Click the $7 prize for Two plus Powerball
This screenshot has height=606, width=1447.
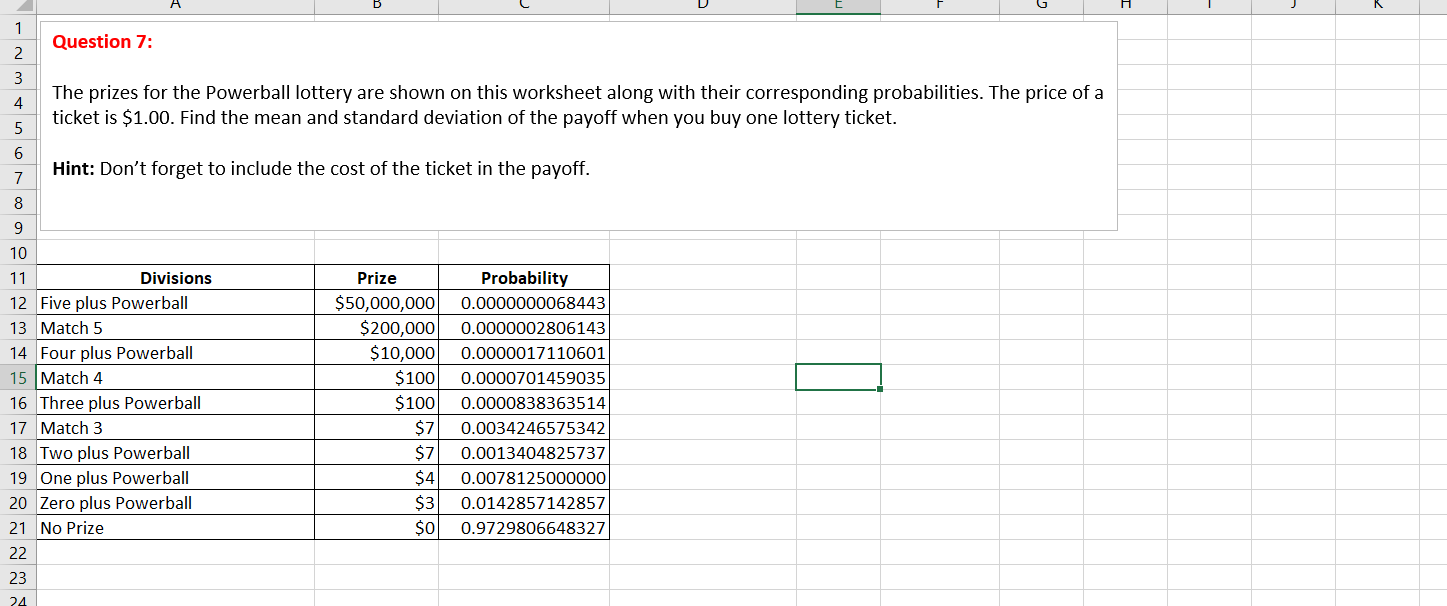376,453
